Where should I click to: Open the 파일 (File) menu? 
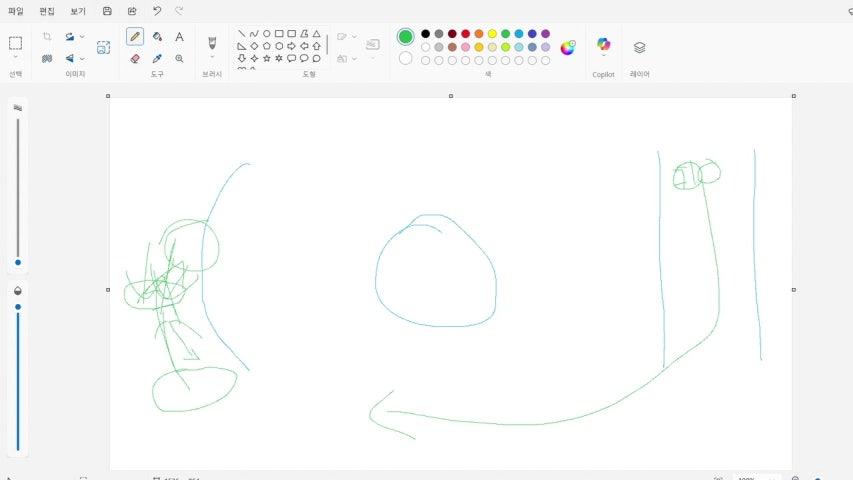tap(15, 11)
